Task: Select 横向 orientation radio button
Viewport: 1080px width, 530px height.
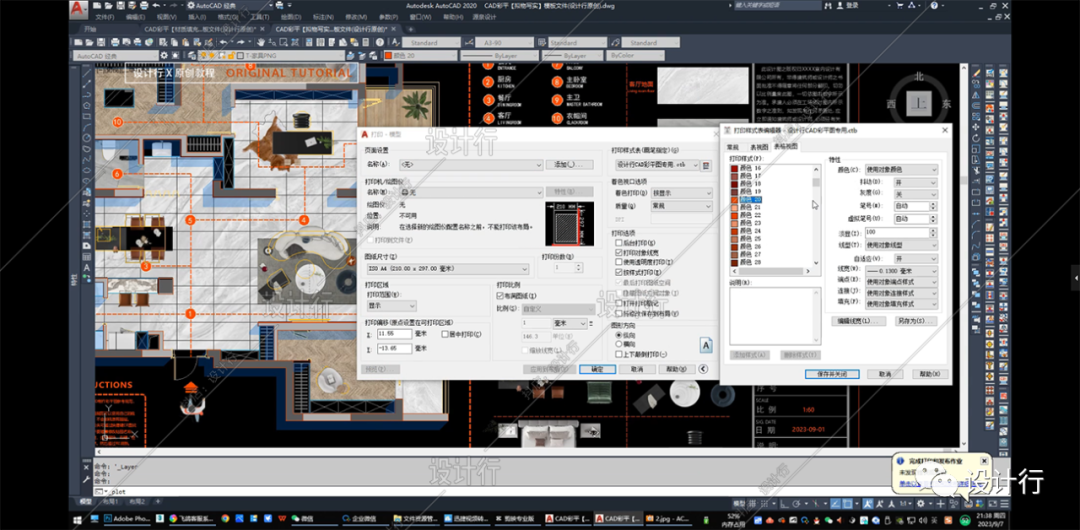Action: 619,344
